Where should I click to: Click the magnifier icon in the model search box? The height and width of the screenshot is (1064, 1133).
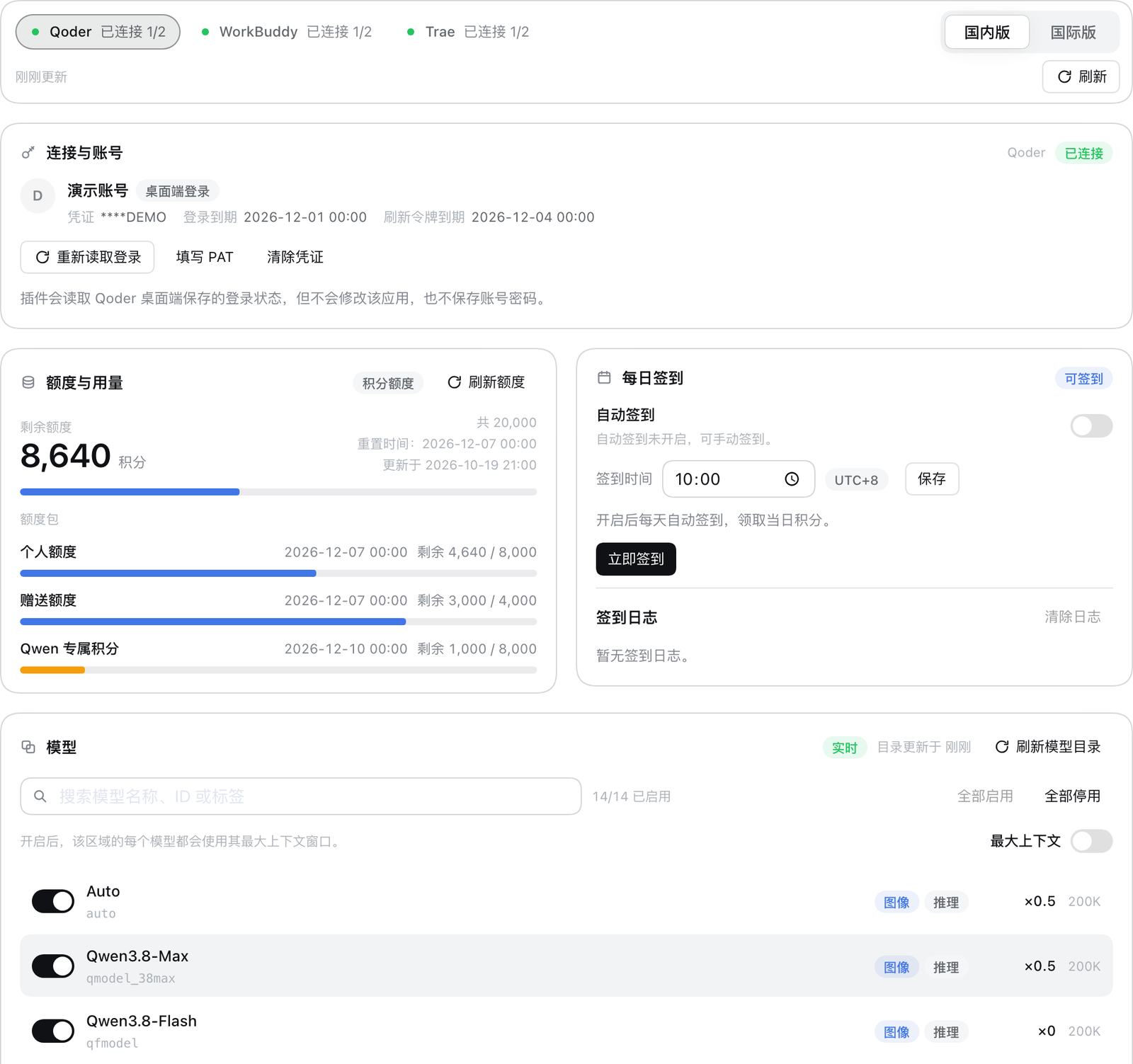tap(40, 796)
